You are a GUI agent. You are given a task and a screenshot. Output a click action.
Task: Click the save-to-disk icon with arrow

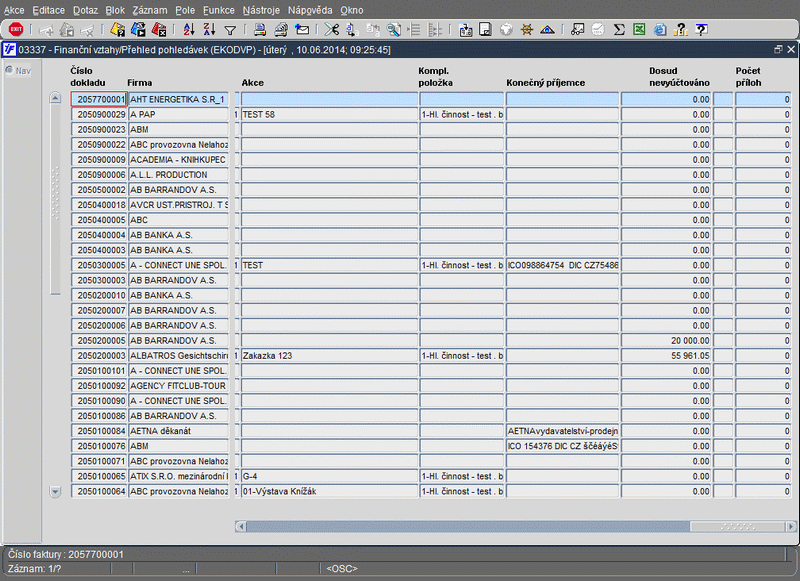[465, 30]
